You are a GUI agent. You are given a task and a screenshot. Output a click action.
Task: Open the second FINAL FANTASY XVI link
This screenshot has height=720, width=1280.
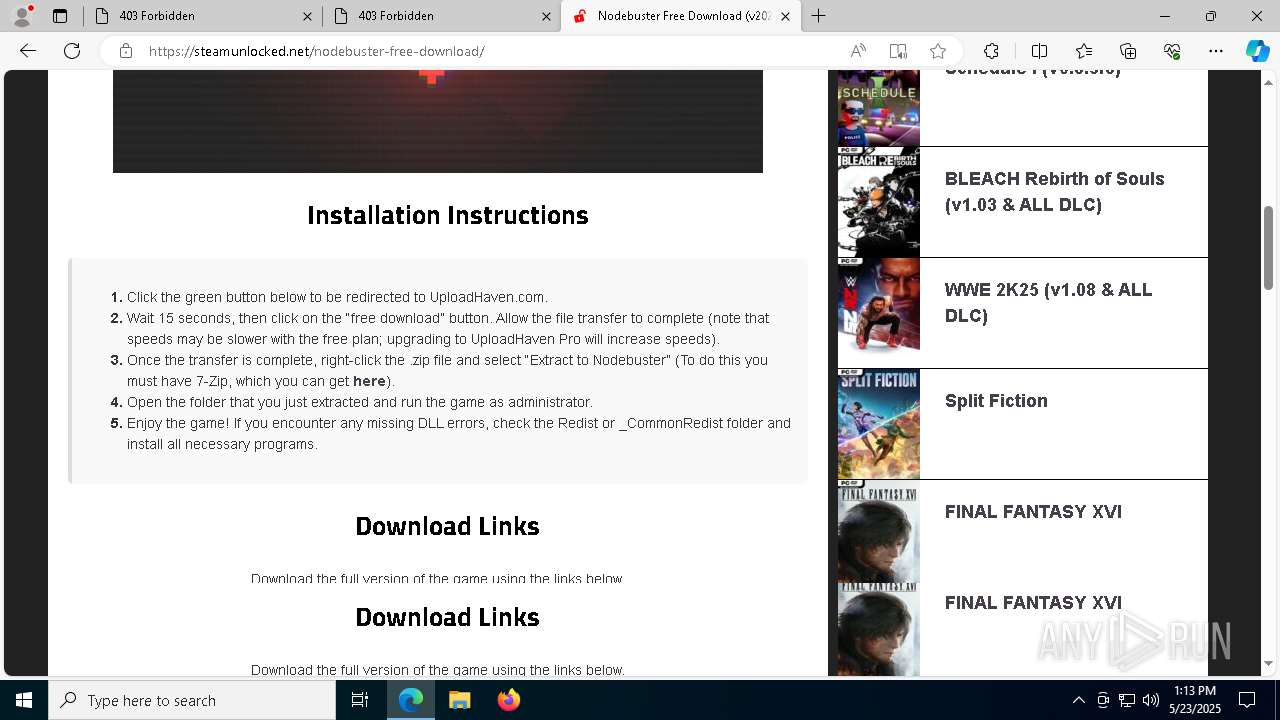click(x=1033, y=603)
